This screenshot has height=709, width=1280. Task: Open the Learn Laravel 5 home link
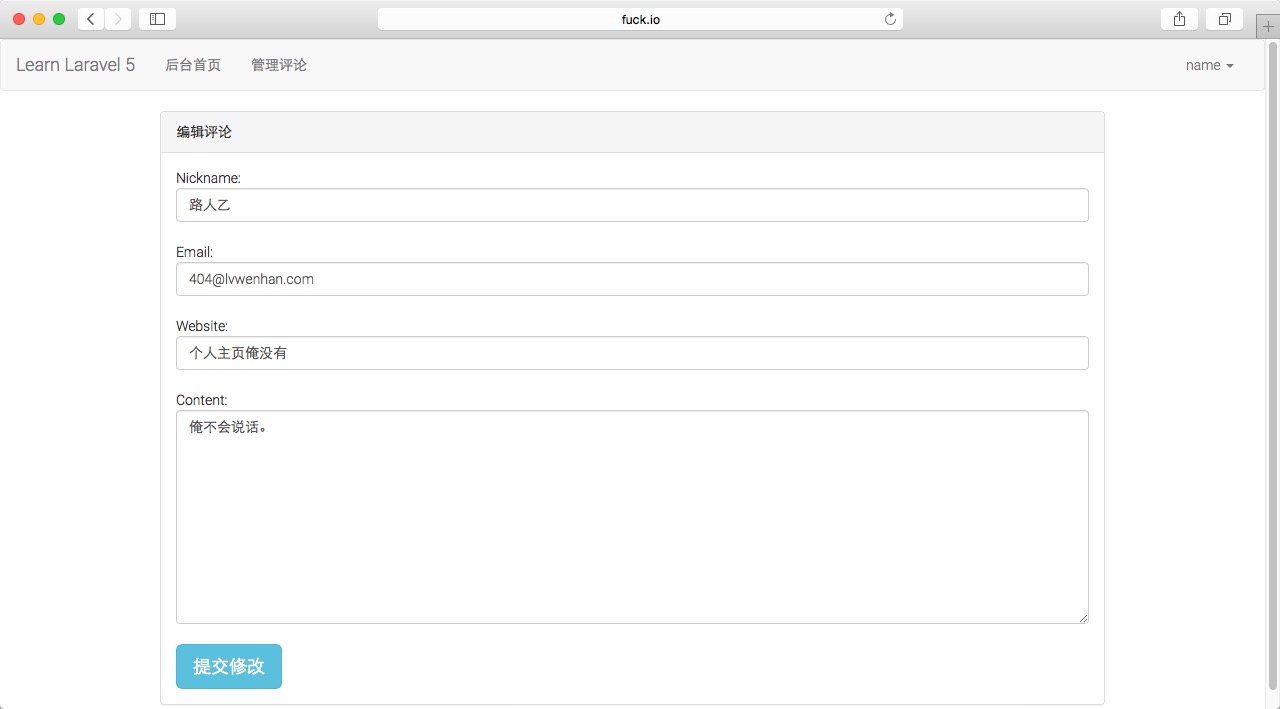(x=74, y=64)
